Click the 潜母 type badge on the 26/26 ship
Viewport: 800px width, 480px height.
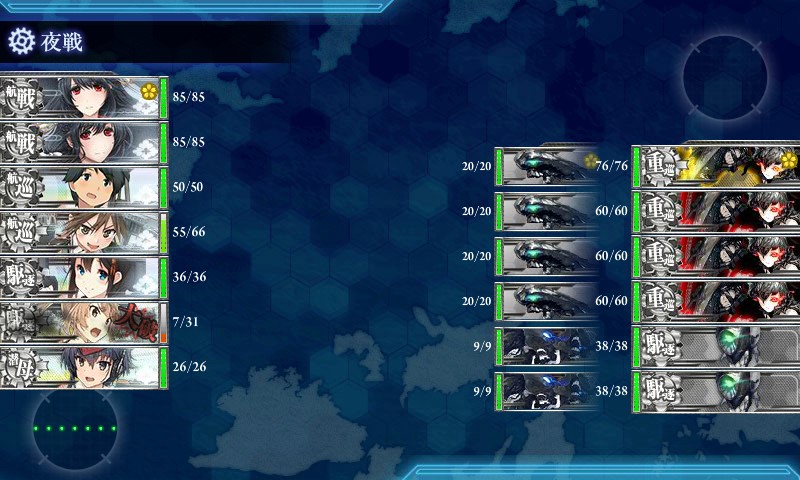click(x=20, y=368)
